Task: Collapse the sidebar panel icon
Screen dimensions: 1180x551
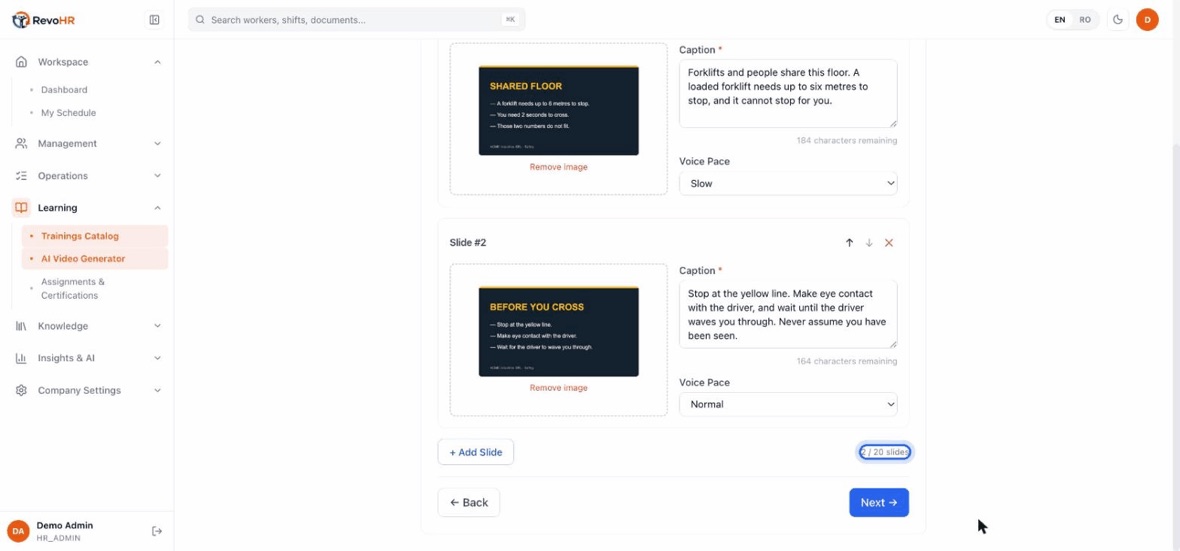Action: 154,20
